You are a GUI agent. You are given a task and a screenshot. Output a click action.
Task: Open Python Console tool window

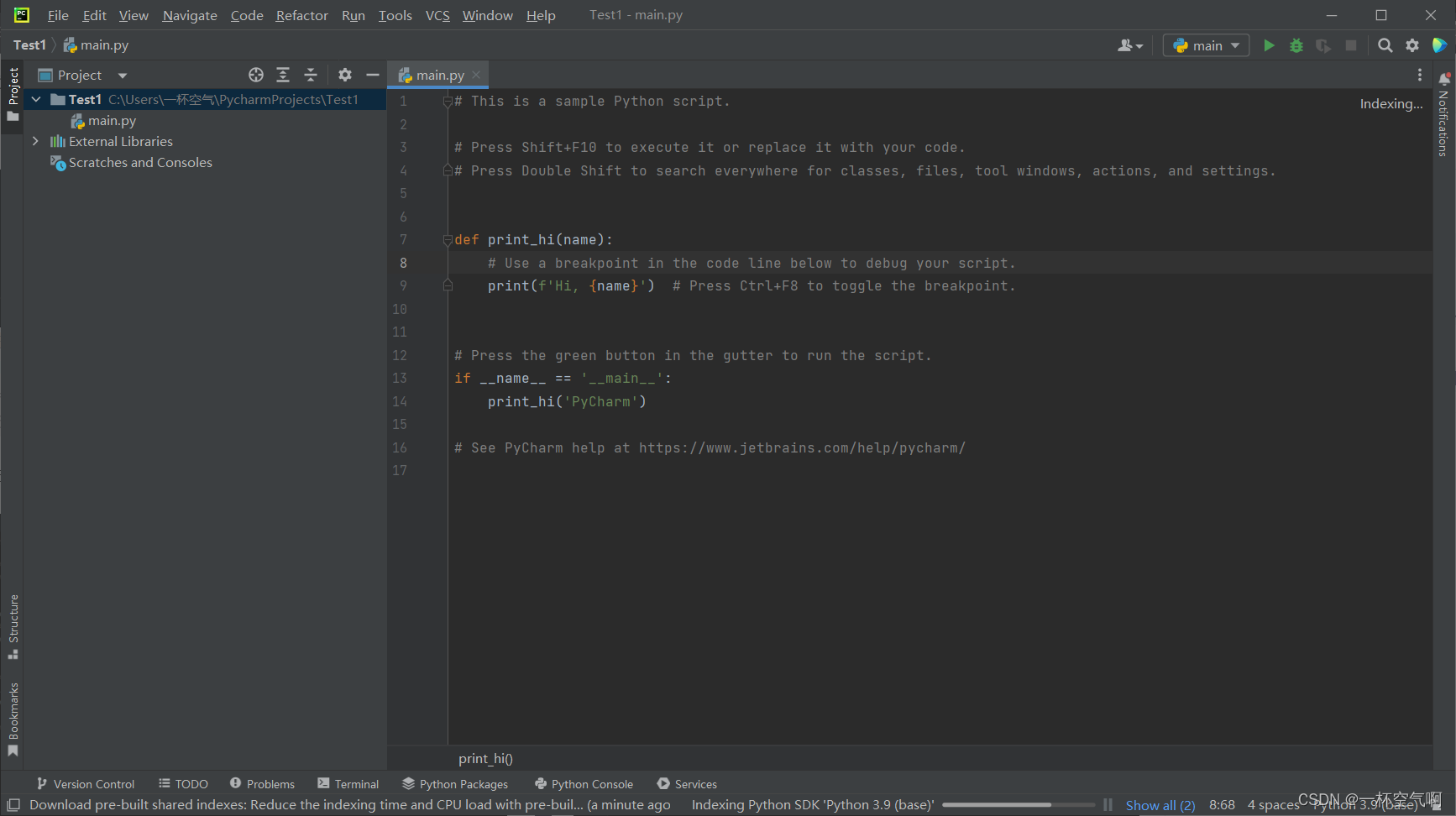click(584, 784)
